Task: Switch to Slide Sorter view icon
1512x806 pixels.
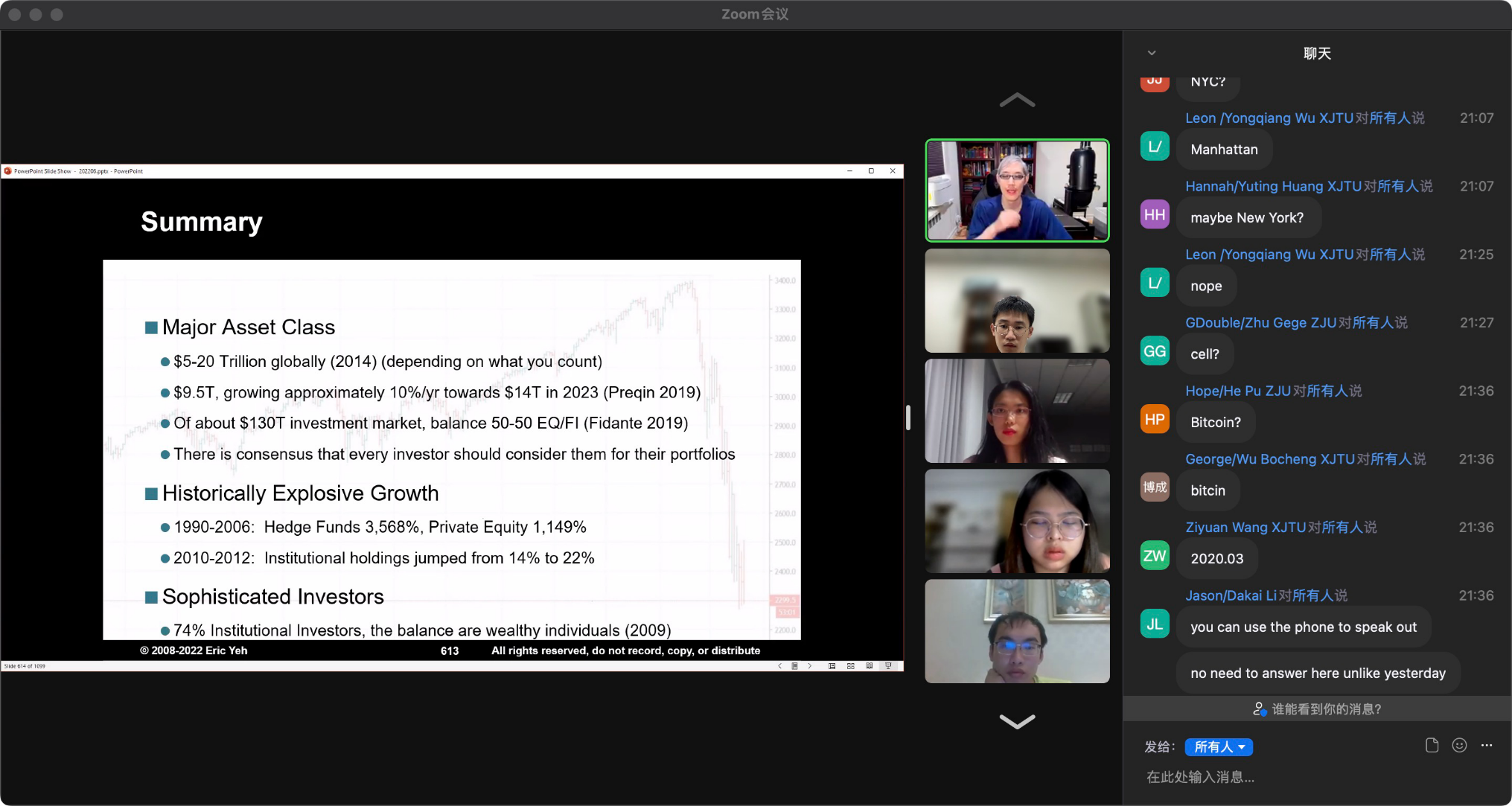Action: pyautogui.click(x=850, y=666)
